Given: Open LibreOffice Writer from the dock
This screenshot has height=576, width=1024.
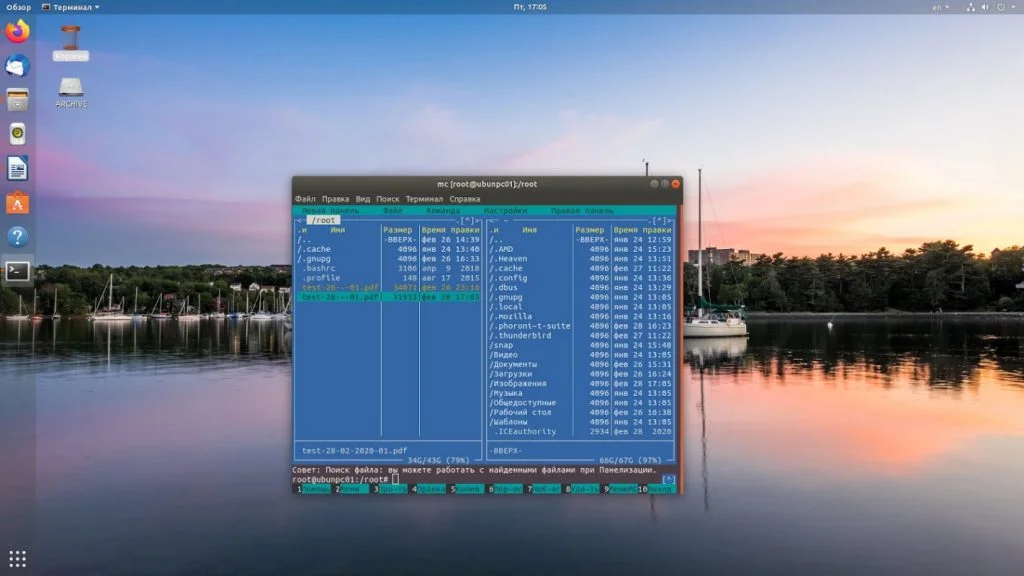Looking at the screenshot, I should [17, 168].
